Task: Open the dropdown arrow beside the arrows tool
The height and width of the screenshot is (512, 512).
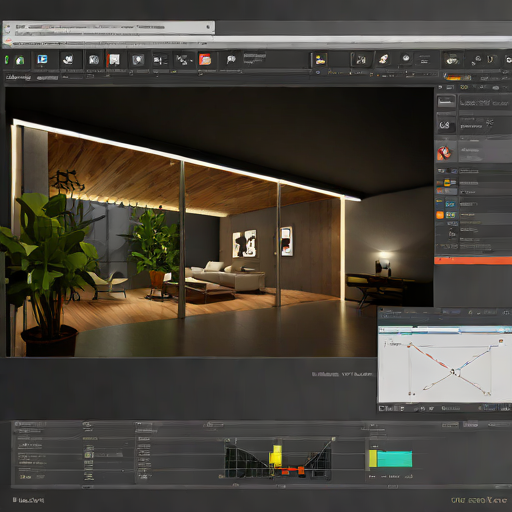Action: [x=191, y=61]
